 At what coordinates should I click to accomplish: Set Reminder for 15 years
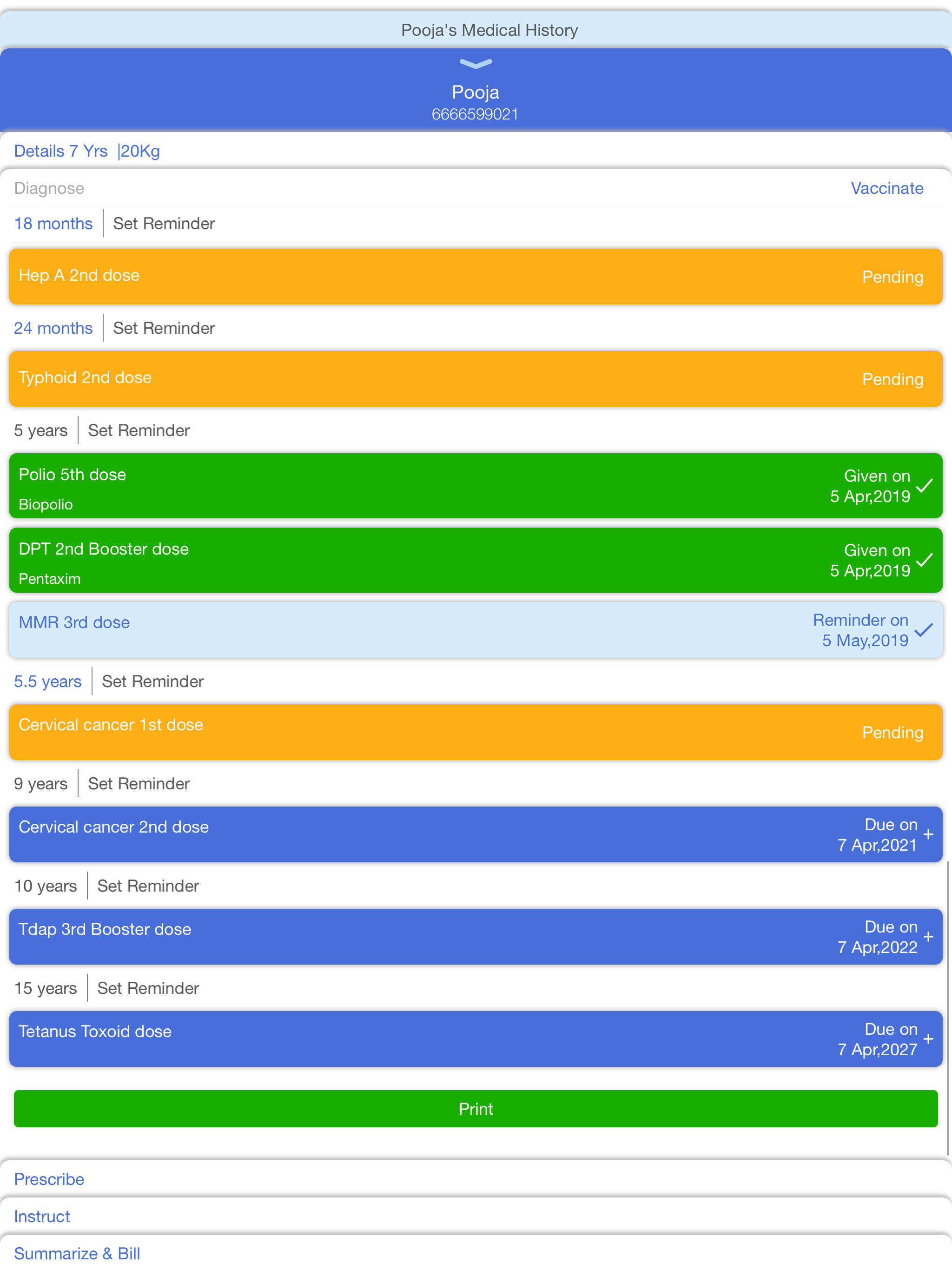148,987
